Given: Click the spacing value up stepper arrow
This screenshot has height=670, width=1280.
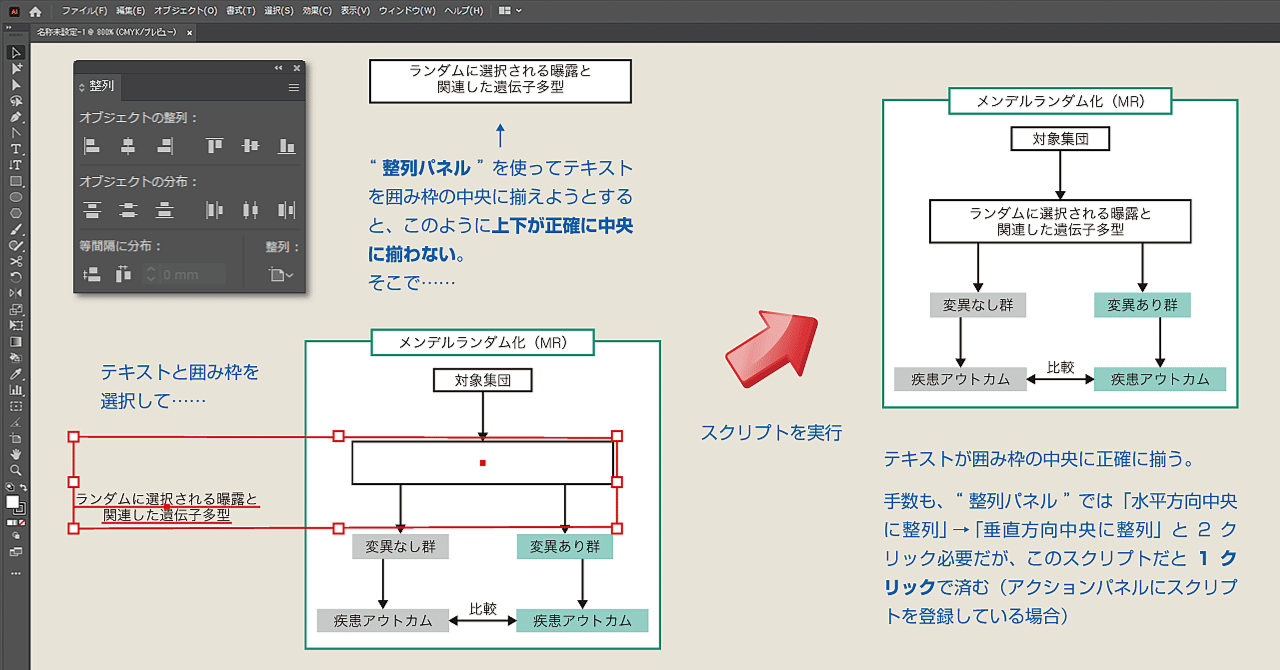Looking at the screenshot, I should click(150, 268).
